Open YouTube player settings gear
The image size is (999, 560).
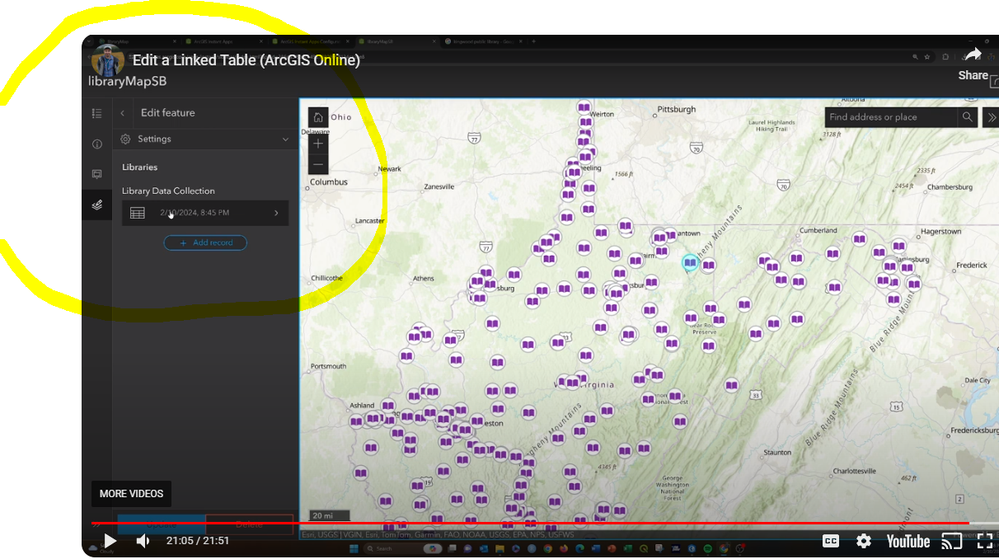coord(863,541)
